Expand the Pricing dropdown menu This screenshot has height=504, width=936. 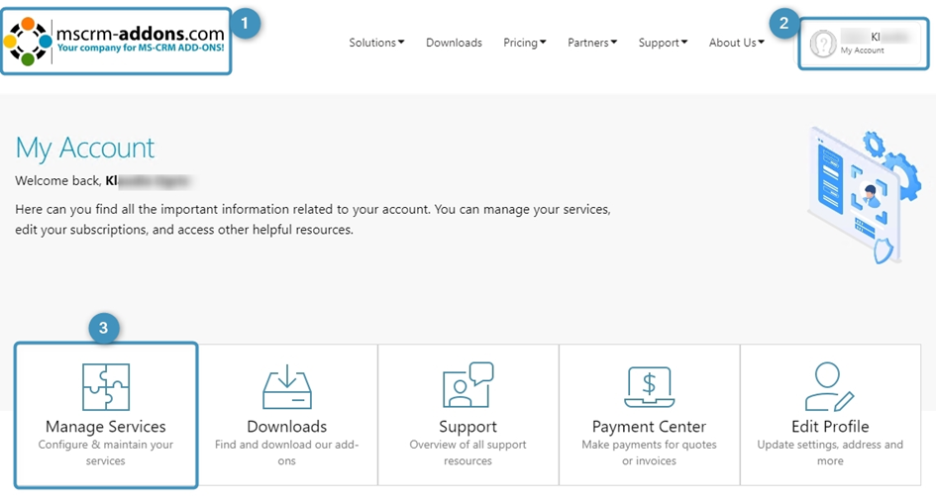click(524, 42)
